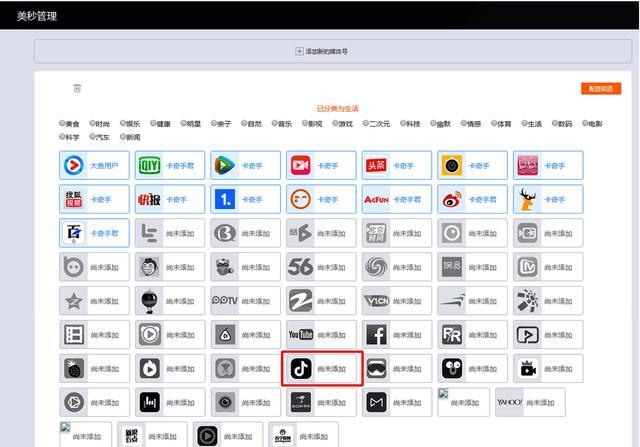
Task: Open the 百家号 account tile
Action: click(x=94, y=233)
